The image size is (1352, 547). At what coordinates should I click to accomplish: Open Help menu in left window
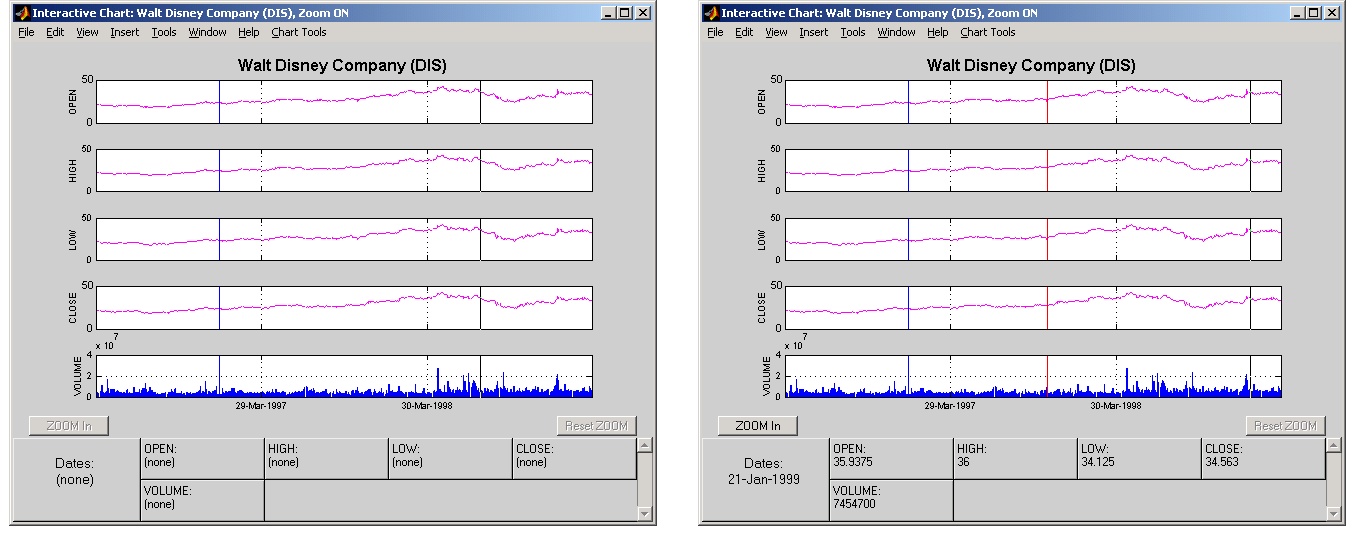pyautogui.click(x=249, y=32)
